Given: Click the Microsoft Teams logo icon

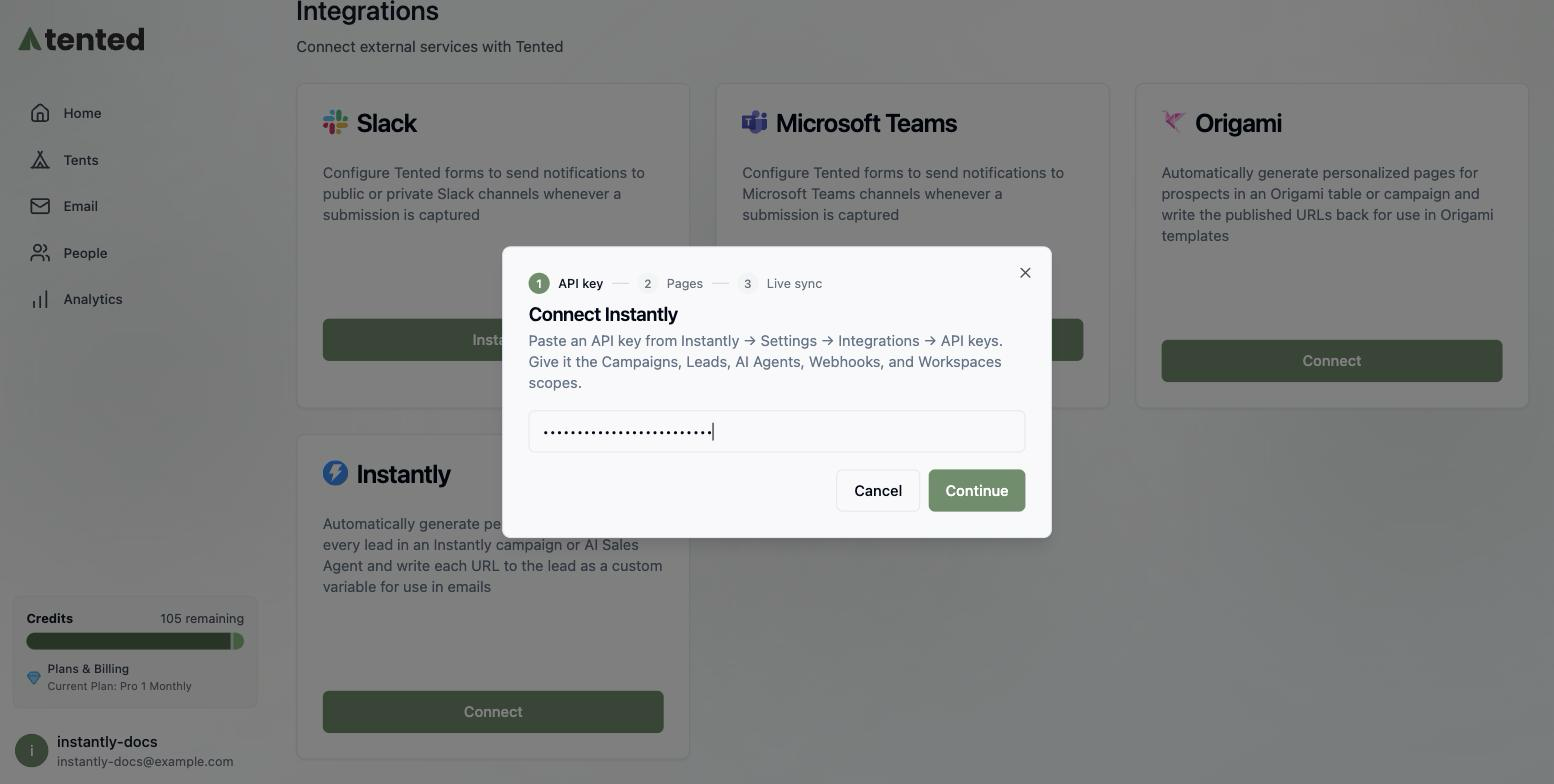Looking at the screenshot, I should [754, 122].
